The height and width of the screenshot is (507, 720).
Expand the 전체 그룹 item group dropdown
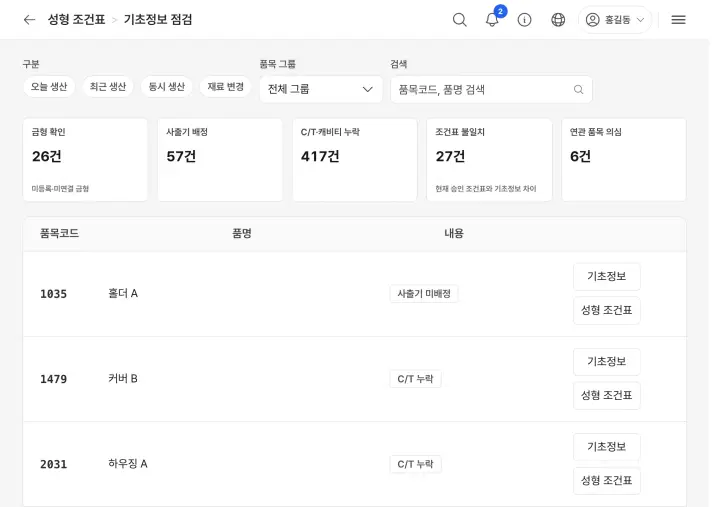pos(321,89)
